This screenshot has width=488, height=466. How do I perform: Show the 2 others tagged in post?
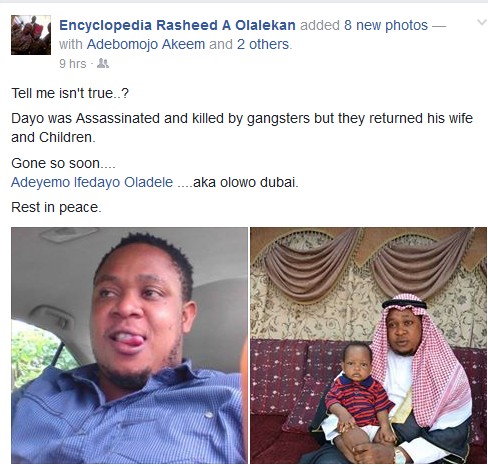click(263, 44)
